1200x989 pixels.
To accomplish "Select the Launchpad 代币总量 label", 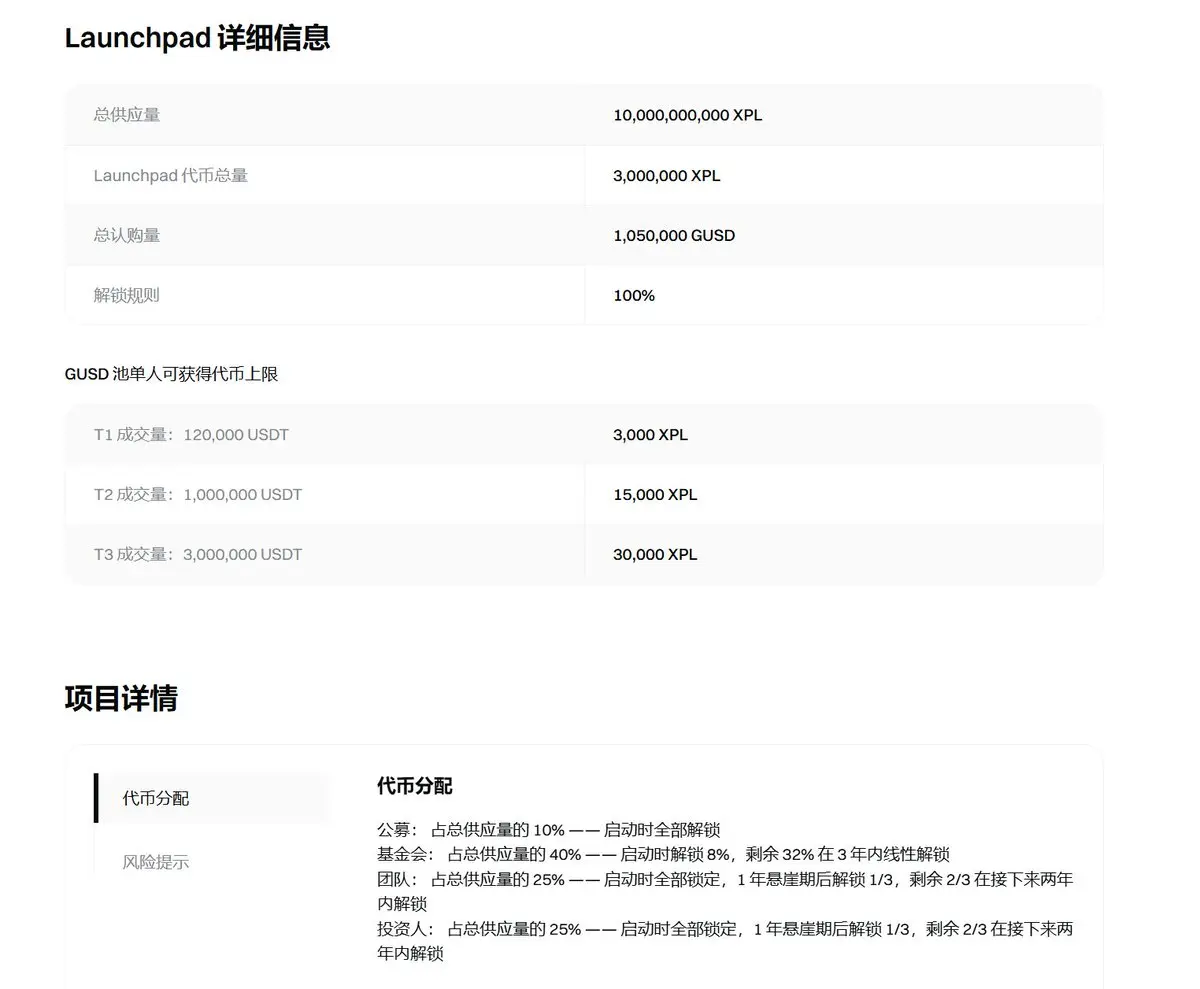I will (x=171, y=175).
